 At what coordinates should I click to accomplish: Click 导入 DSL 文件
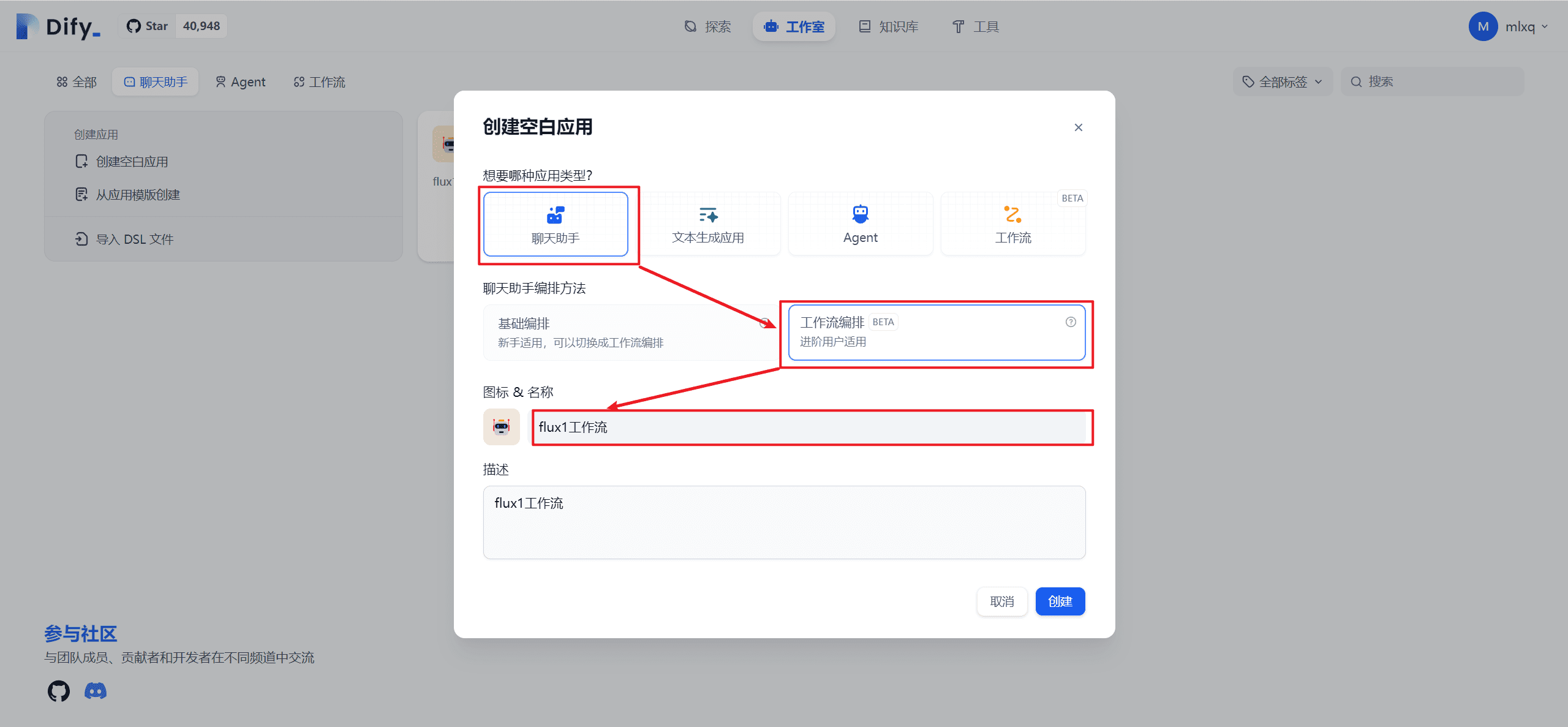(x=135, y=239)
